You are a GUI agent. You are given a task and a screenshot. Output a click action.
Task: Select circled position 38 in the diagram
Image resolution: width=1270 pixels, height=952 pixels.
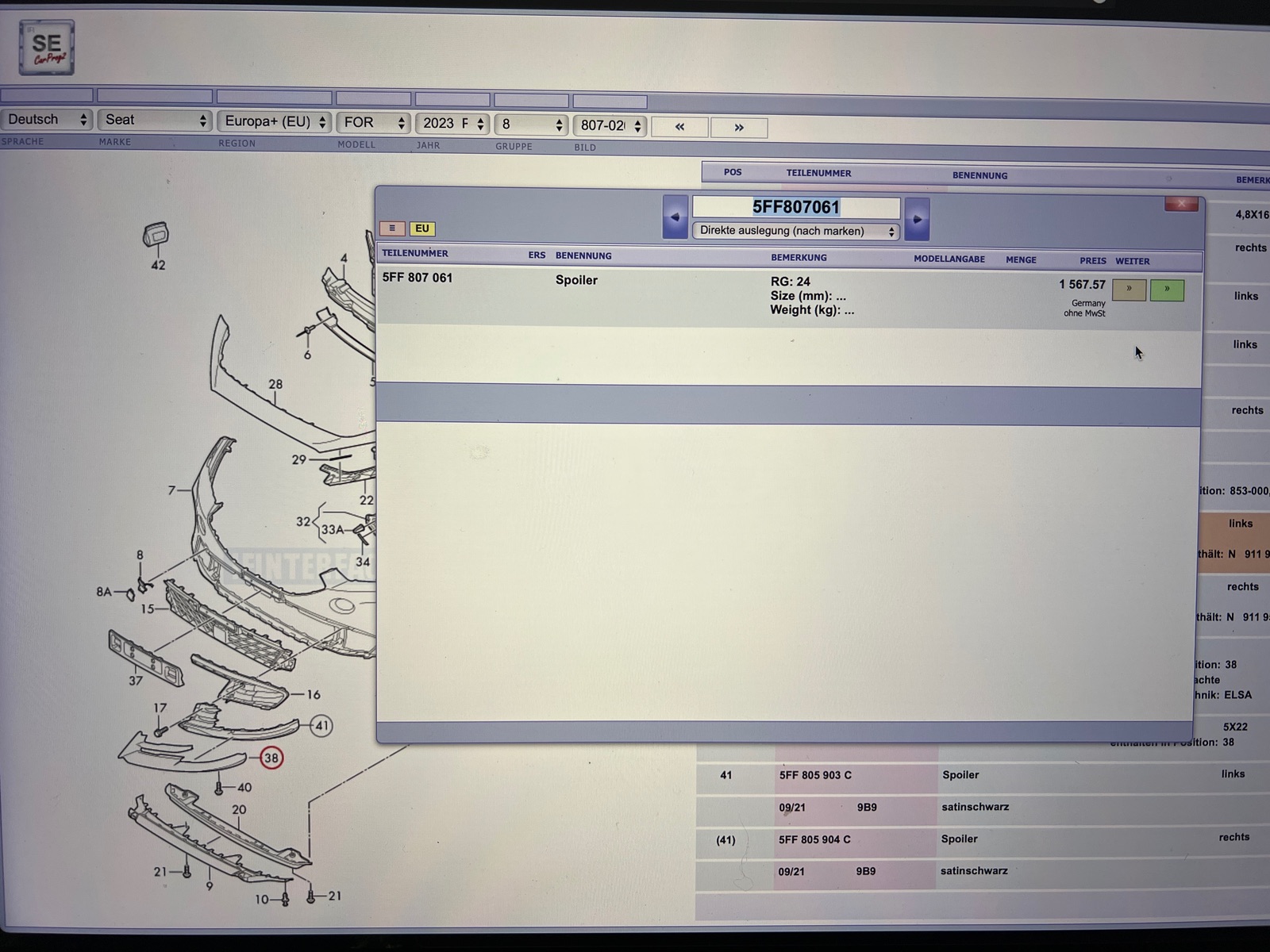pos(271,758)
